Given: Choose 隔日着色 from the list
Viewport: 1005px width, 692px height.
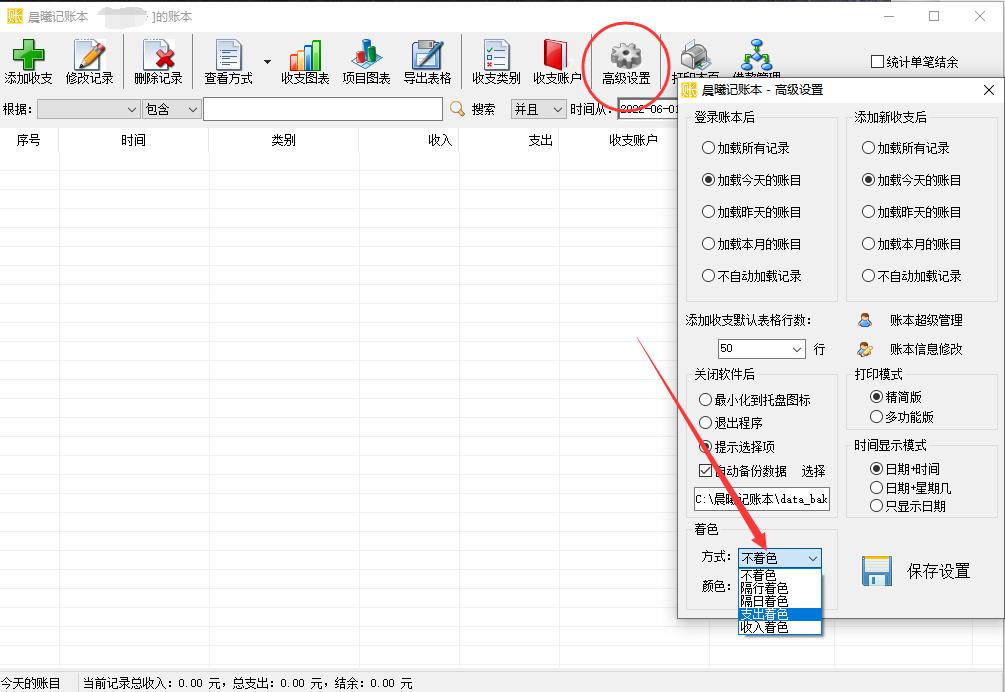Looking at the screenshot, I should [779, 601].
